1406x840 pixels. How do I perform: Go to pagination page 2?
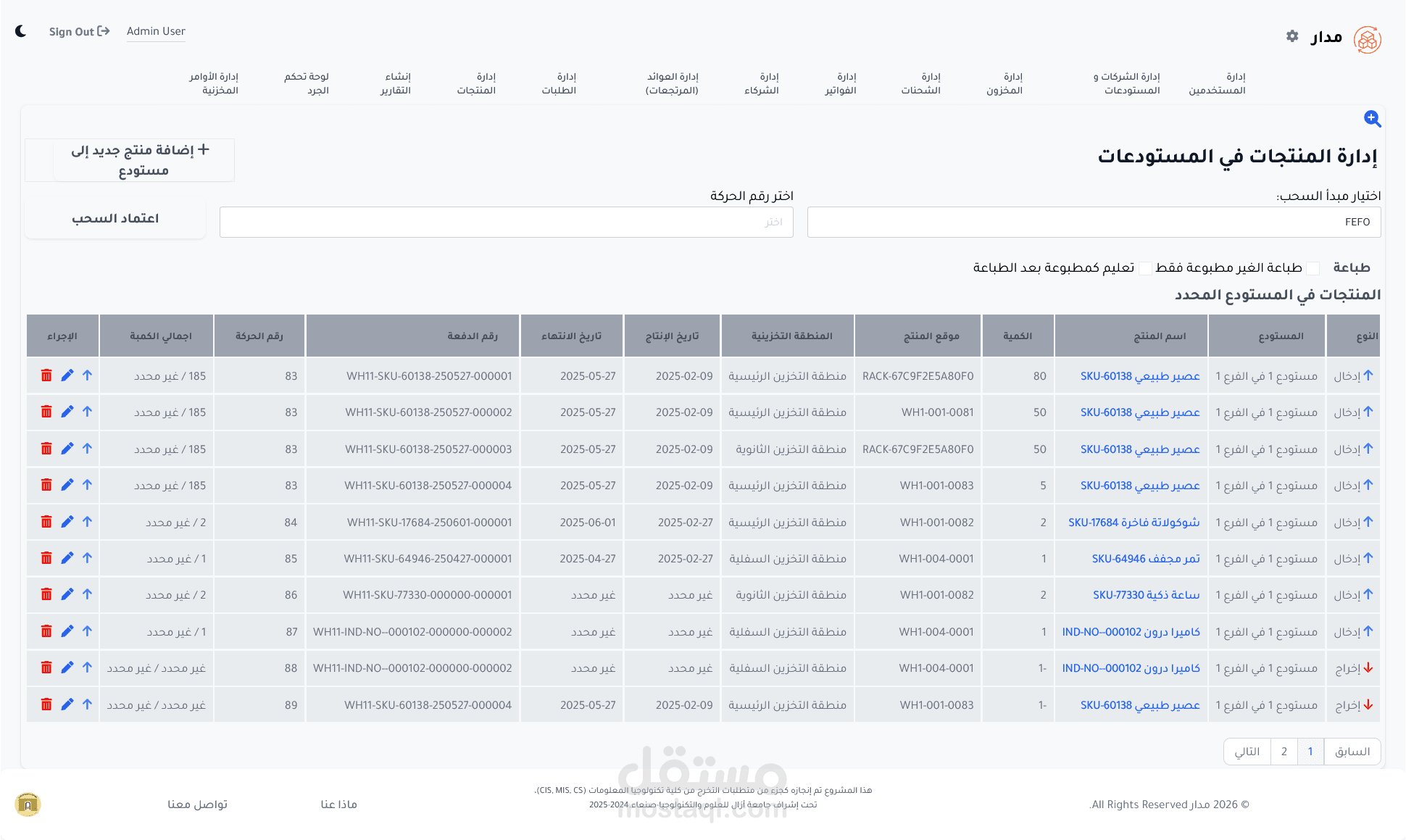(x=1284, y=752)
